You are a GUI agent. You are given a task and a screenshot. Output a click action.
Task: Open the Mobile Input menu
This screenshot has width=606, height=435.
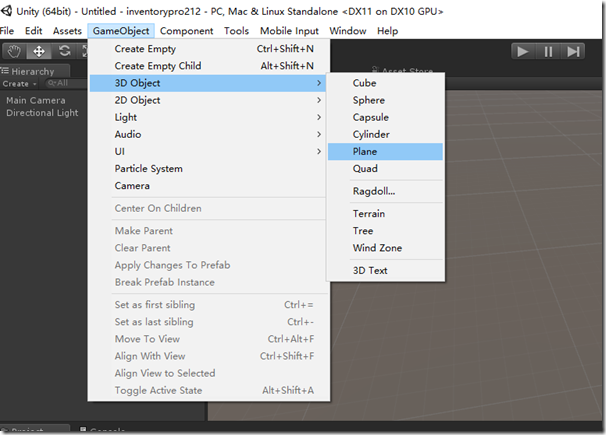coord(289,31)
